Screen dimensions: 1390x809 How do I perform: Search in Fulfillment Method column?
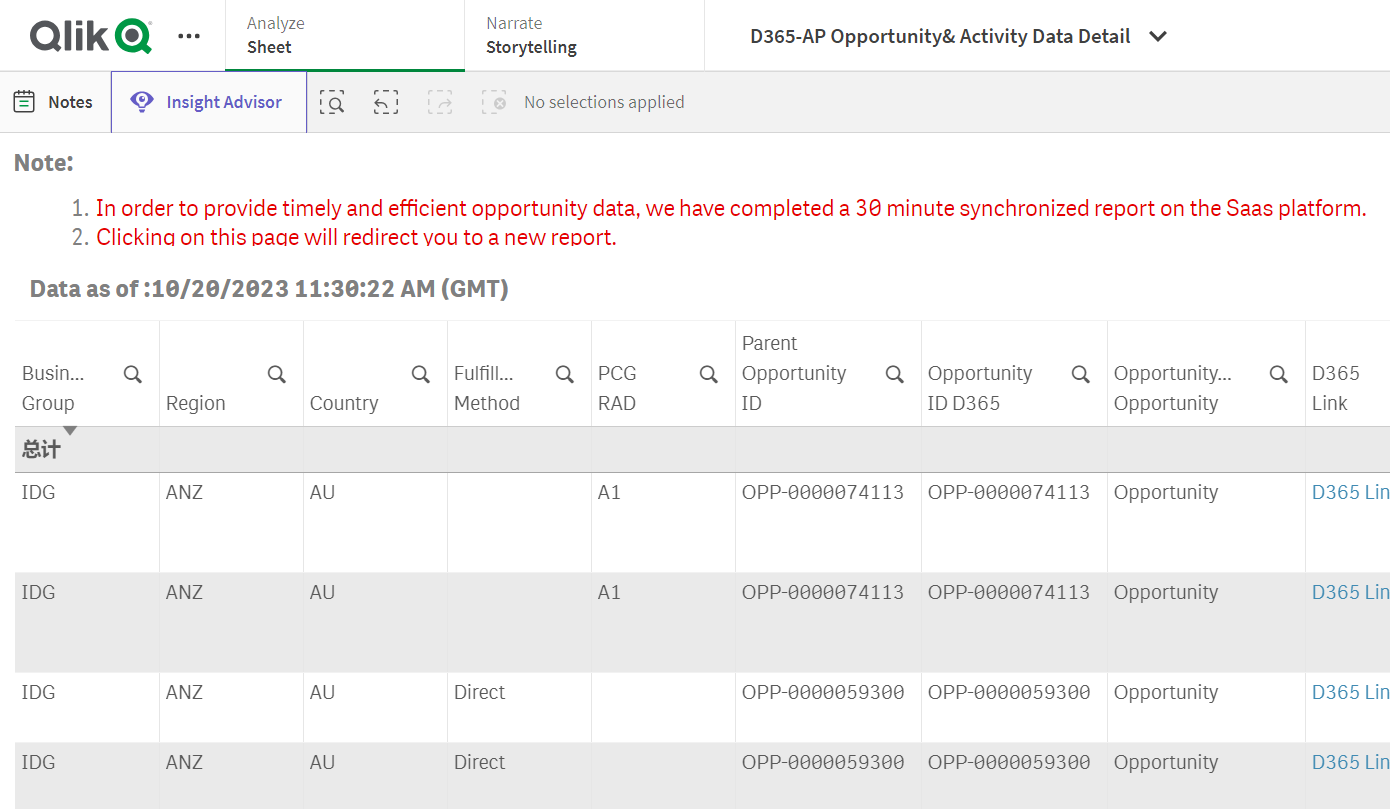pos(564,374)
